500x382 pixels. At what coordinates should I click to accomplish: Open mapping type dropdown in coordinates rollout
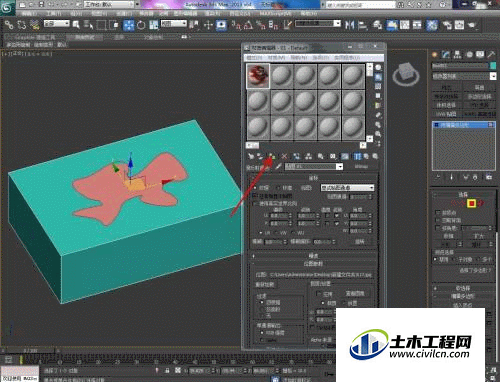[x=347, y=188]
